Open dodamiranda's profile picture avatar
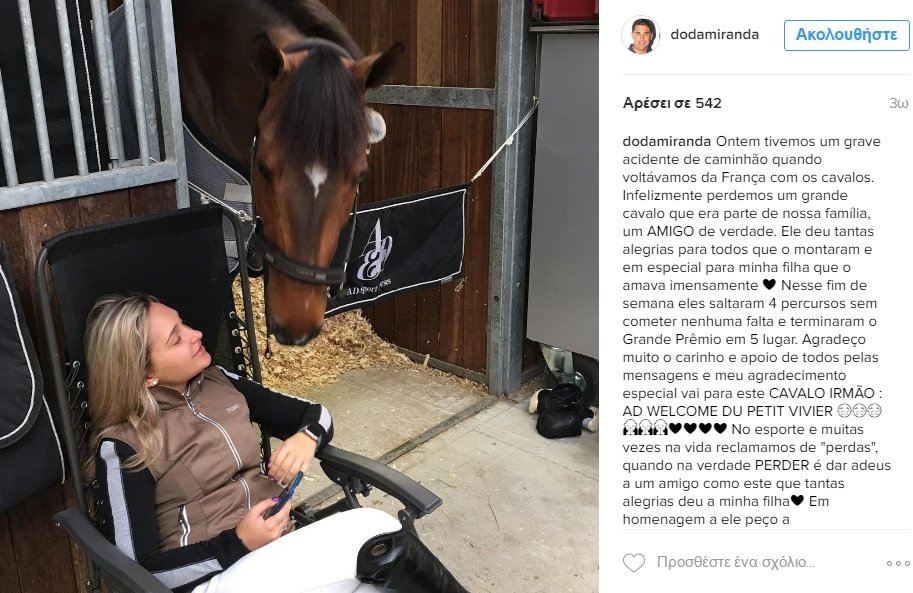The height and width of the screenshot is (593, 913). click(640, 35)
